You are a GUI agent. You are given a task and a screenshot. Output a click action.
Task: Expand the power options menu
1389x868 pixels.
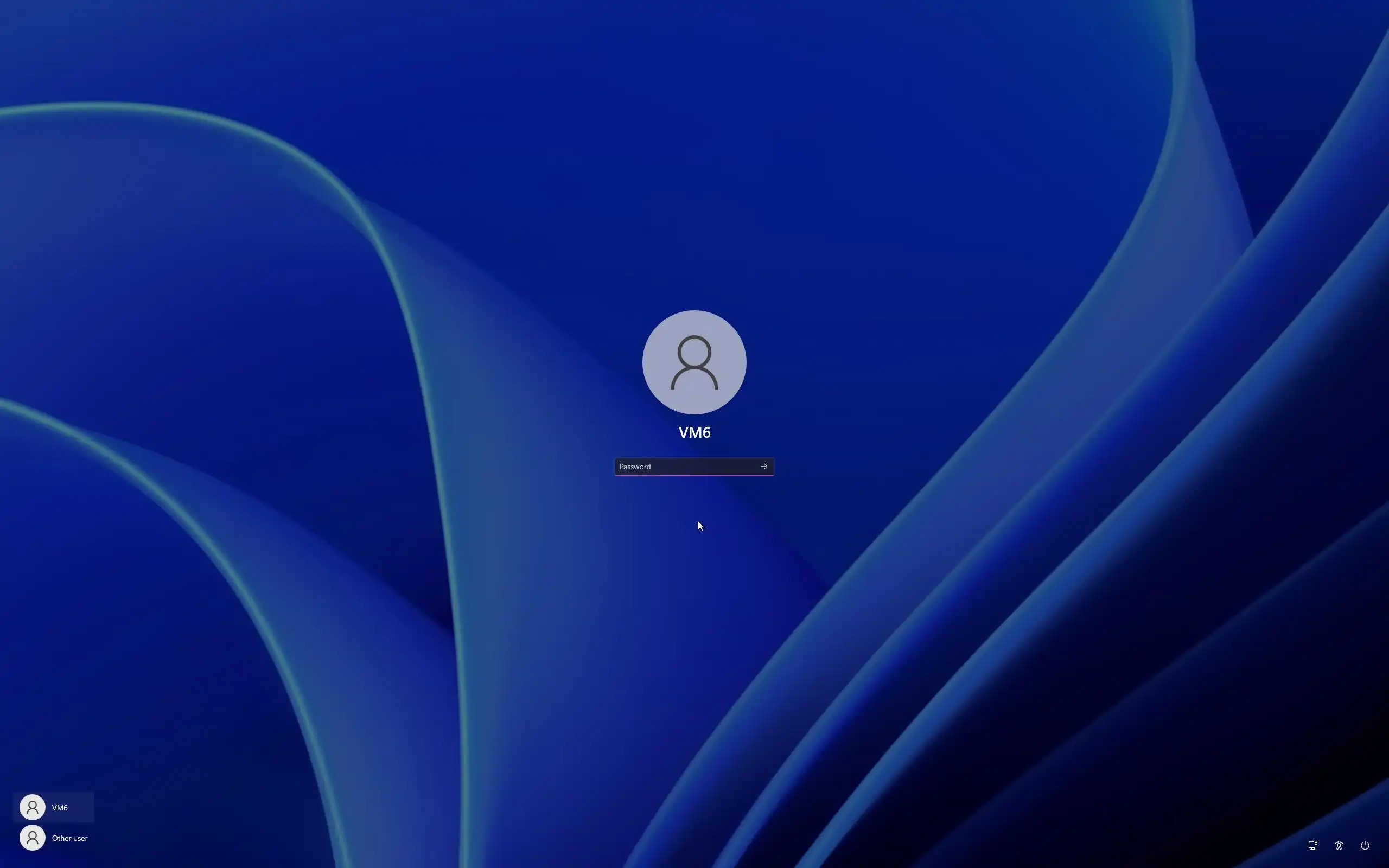coord(1365,845)
